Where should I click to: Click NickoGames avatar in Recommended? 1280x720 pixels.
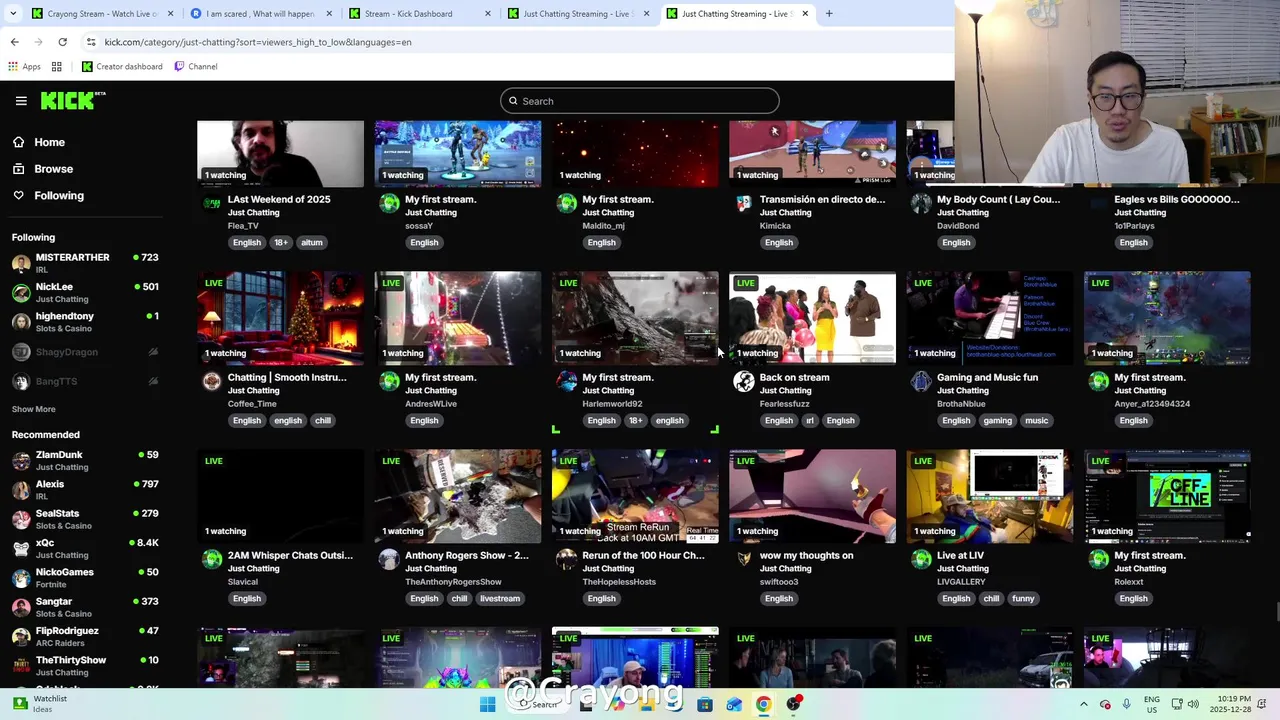click(x=21, y=578)
